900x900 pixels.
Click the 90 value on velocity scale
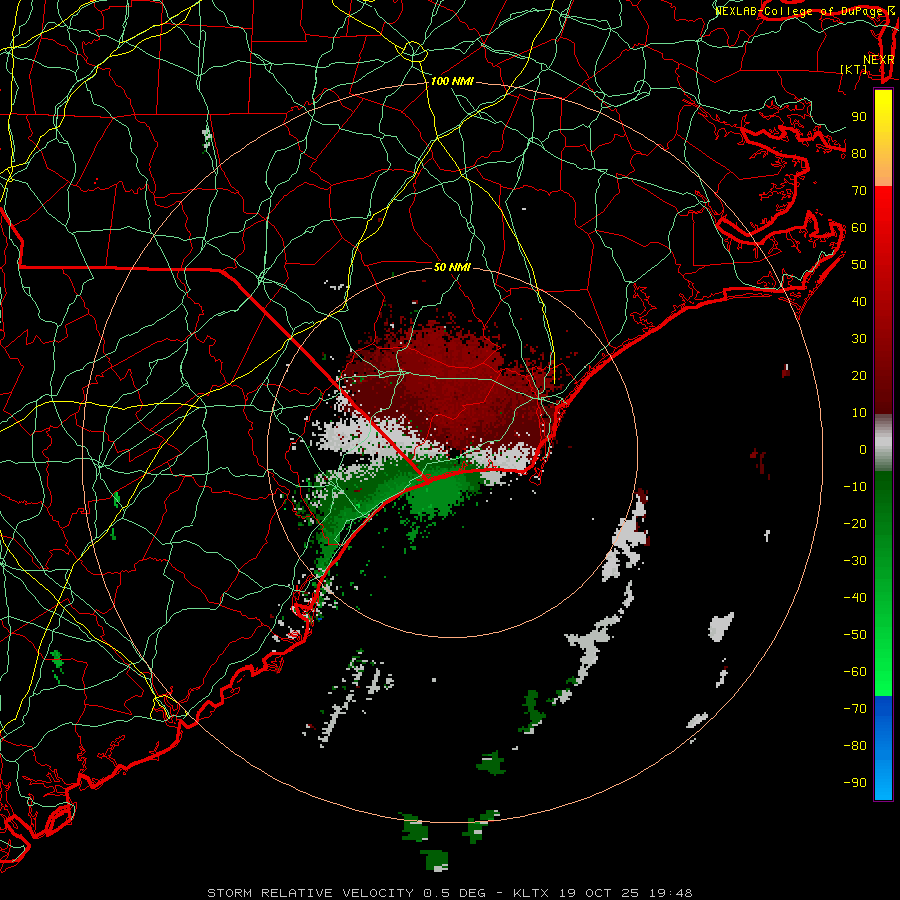point(859,117)
